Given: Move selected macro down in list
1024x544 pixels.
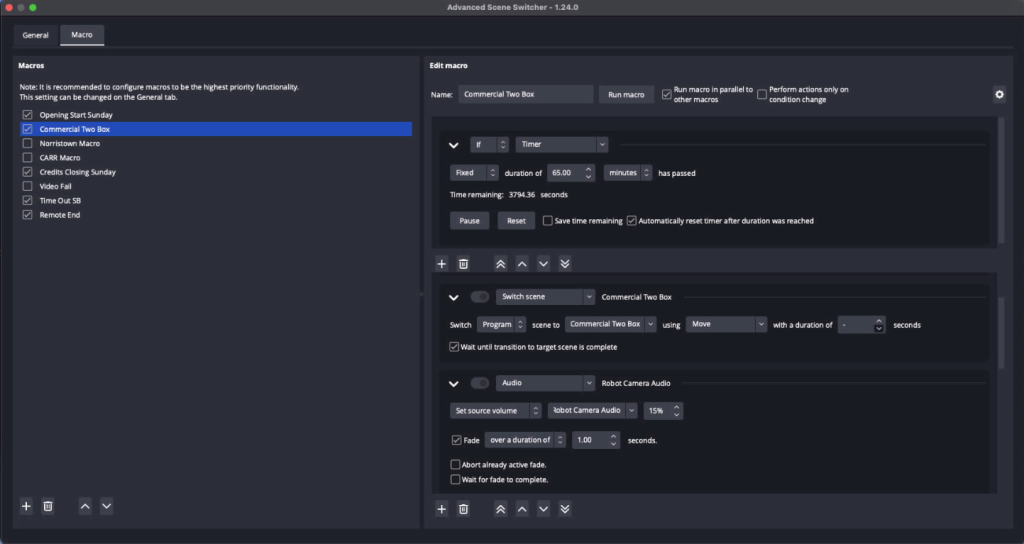Looking at the screenshot, I should (x=106, y=507).
